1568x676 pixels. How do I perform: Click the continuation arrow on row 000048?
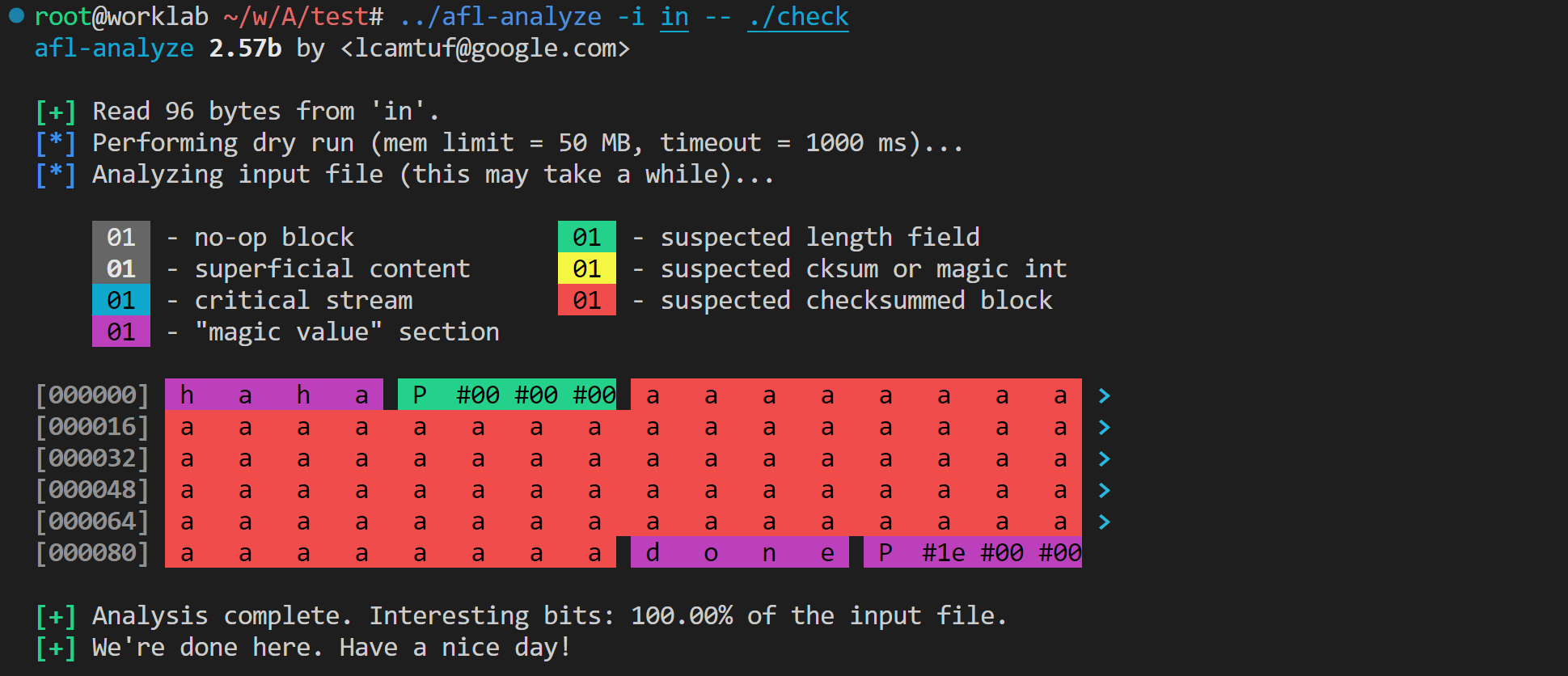click(1104, 490)
